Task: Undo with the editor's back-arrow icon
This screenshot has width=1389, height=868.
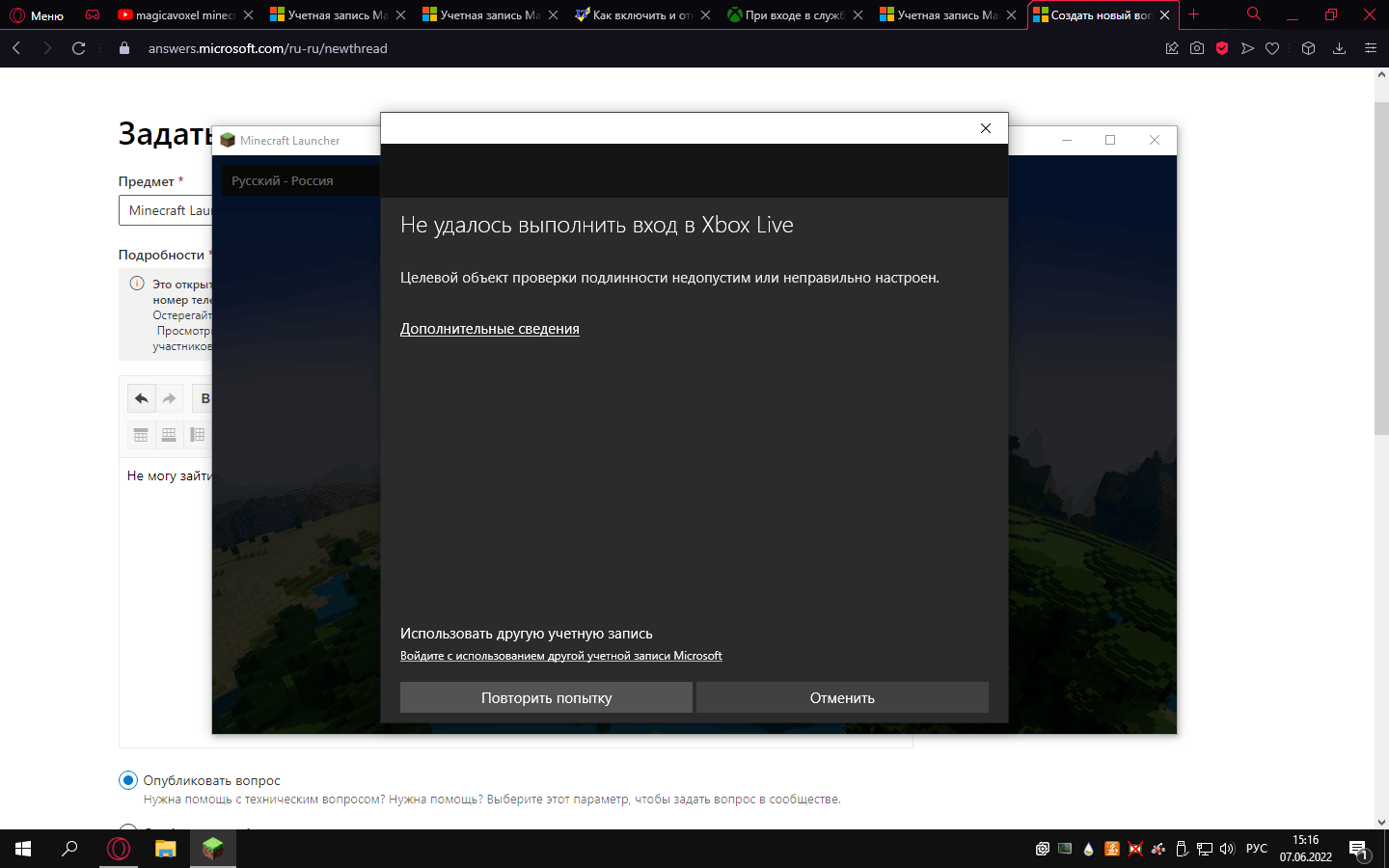Action: point(142,398)
